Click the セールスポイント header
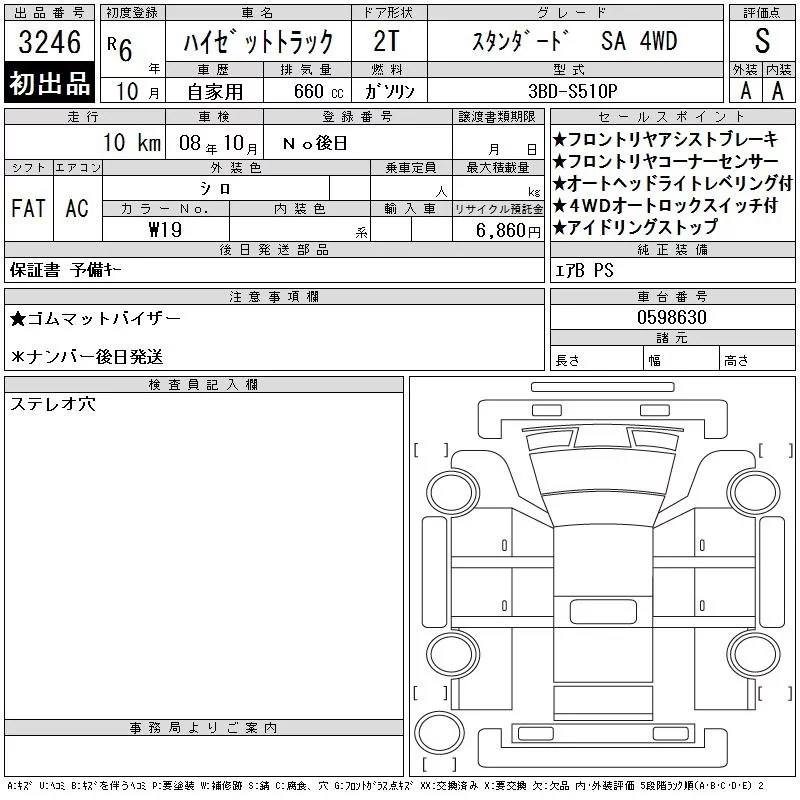This screenshot has width=800, height=800. tap(672, 116)
